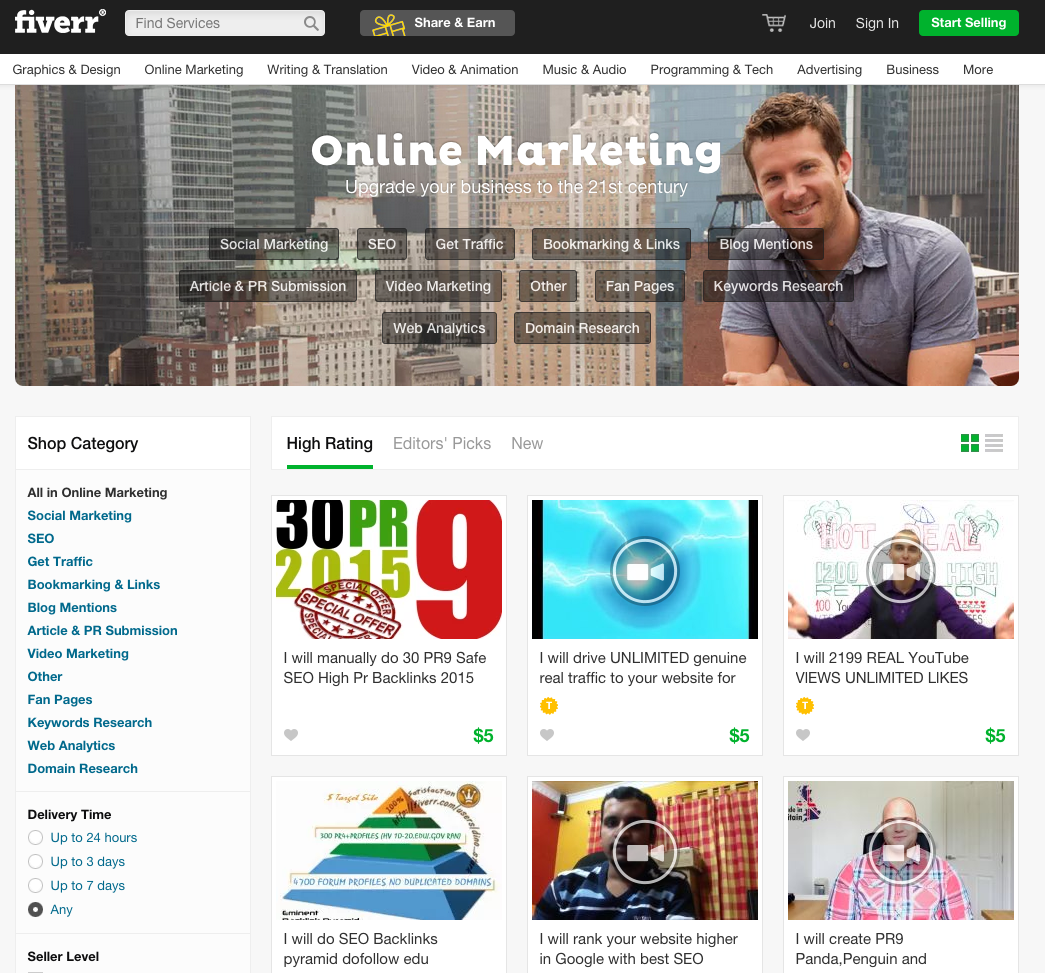Click the gift icon on Share & Earn

(389, 25)
